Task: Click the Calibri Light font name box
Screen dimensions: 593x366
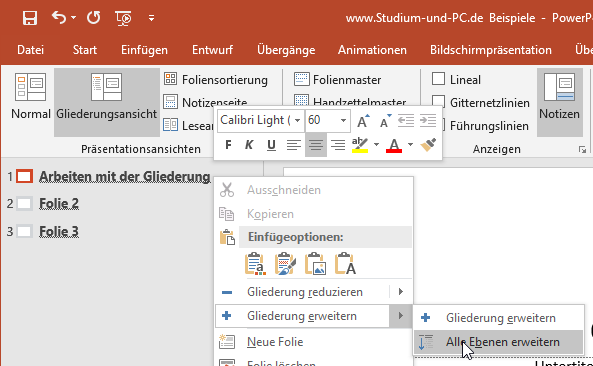Action: click(255, 120)
